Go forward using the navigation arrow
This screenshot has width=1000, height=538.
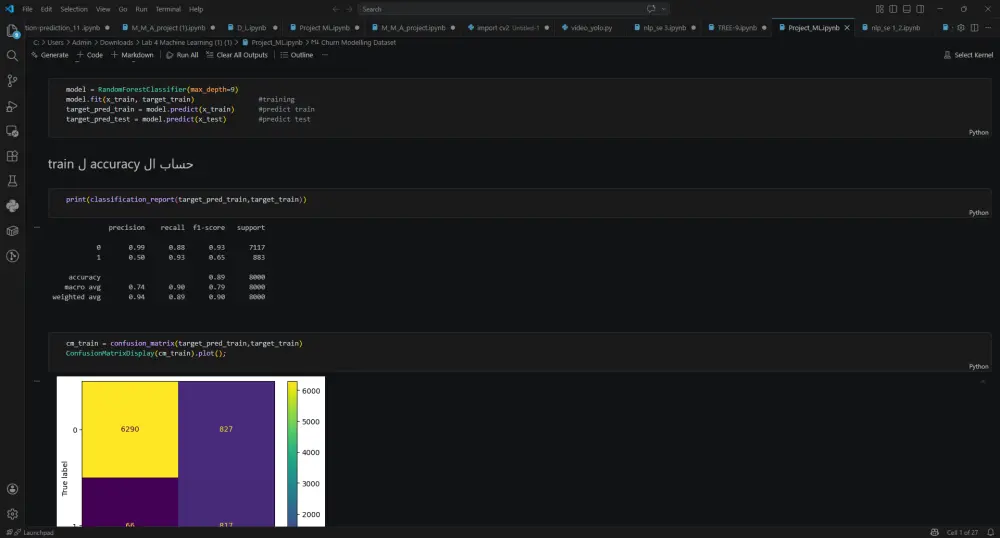[x=349, y=9]
